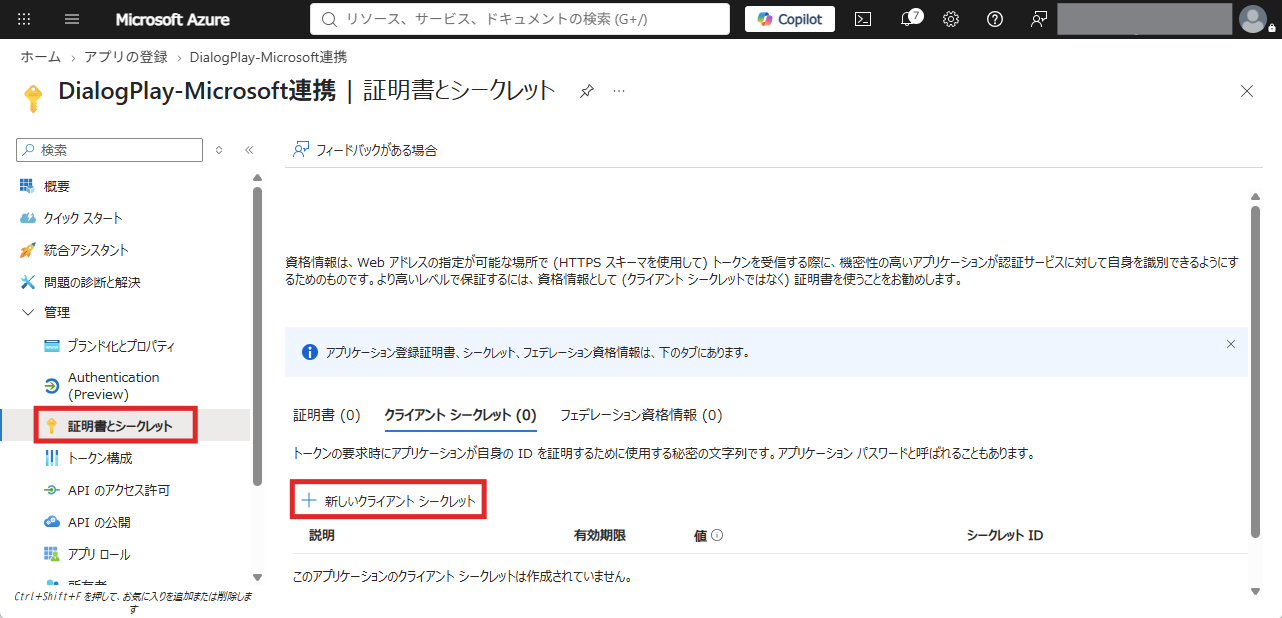This screenshot has width=1282, height=618.
Task: Click the 説明 column header
Action: point(322,535)
